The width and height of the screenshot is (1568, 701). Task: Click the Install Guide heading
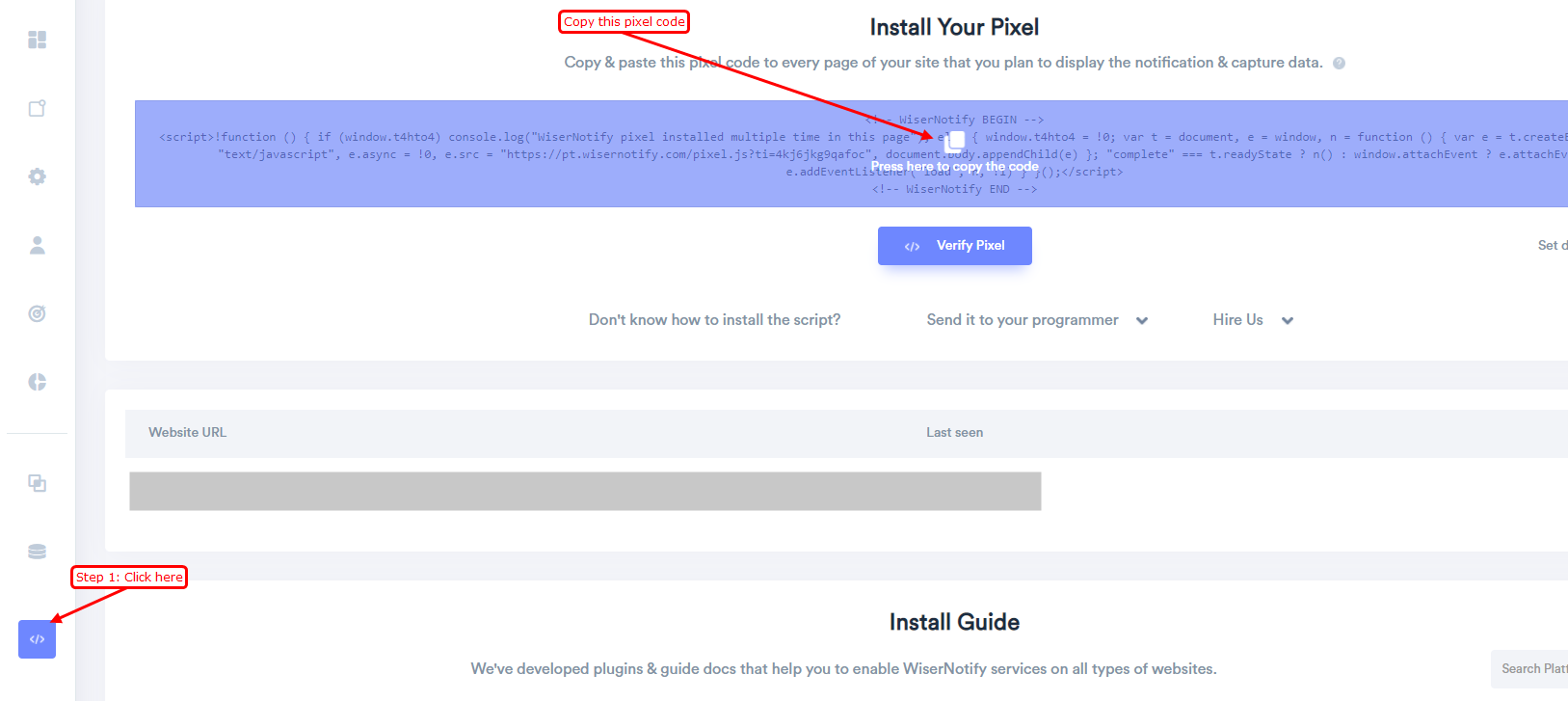pos(954,623)
